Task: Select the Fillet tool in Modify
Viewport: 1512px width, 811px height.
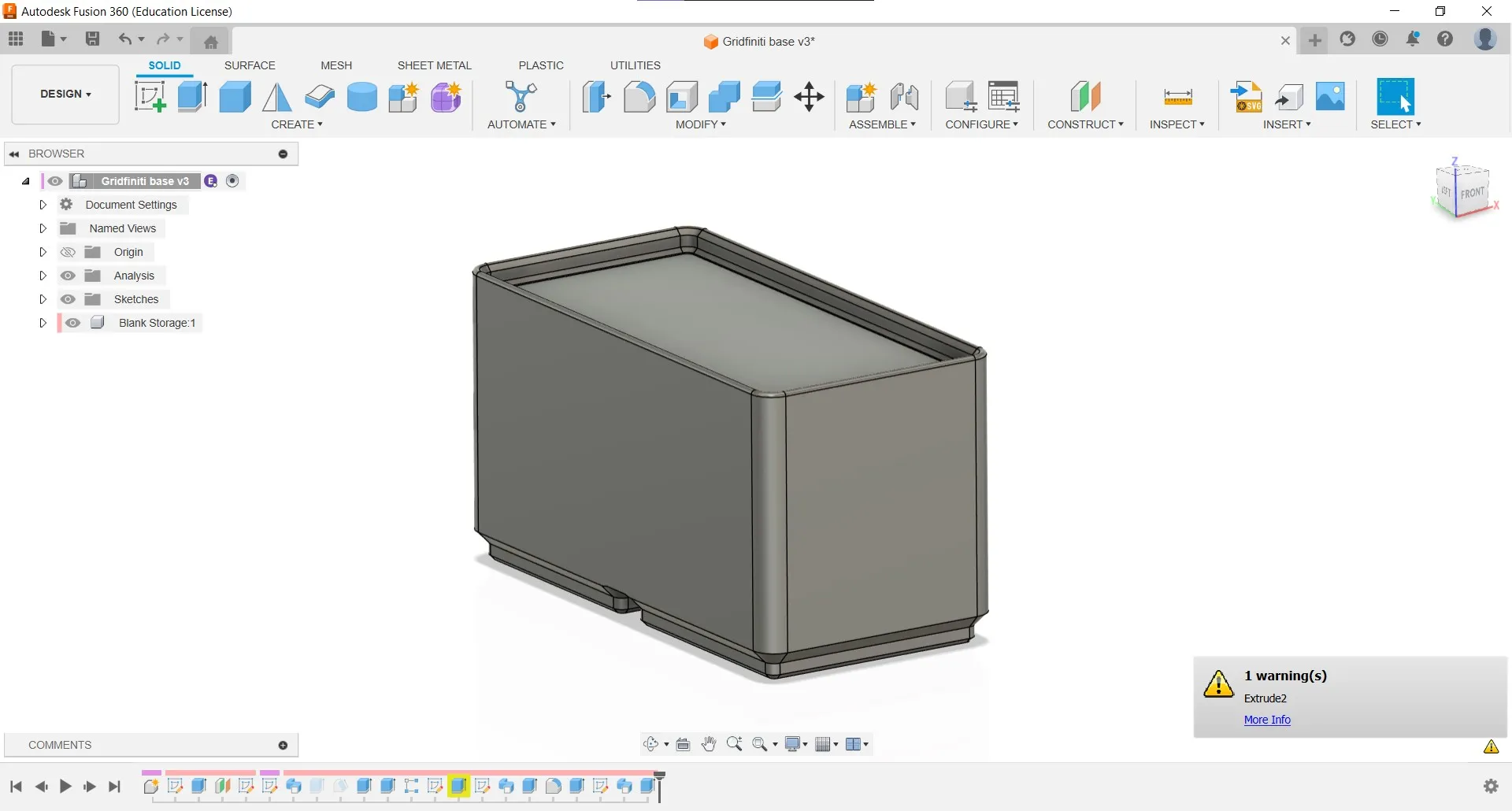Action: 639,97
